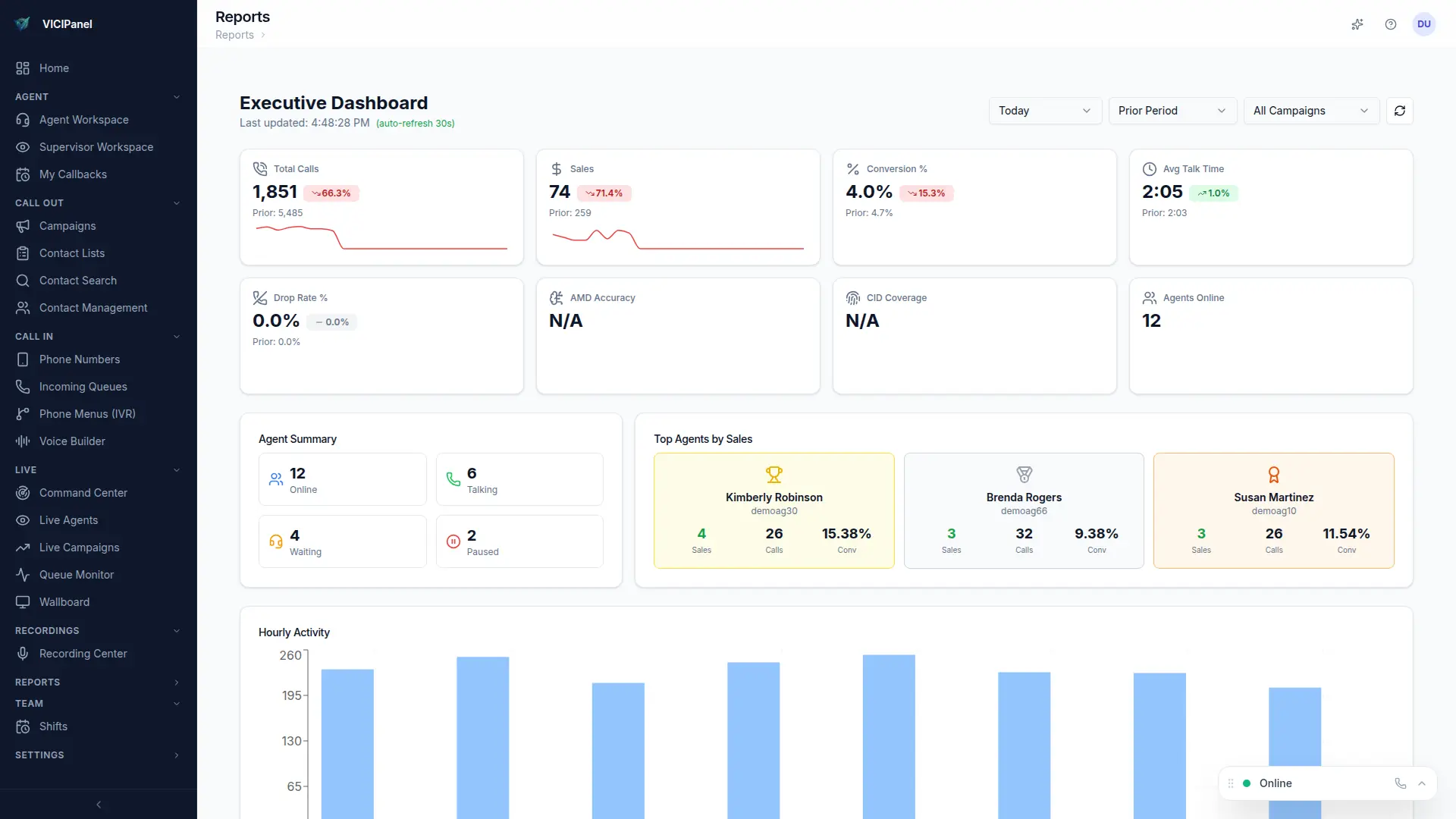This screenshot has width=1456, height=819.
Task: Click Kimberly Robinson's top agent card
Action: [773, 510]
